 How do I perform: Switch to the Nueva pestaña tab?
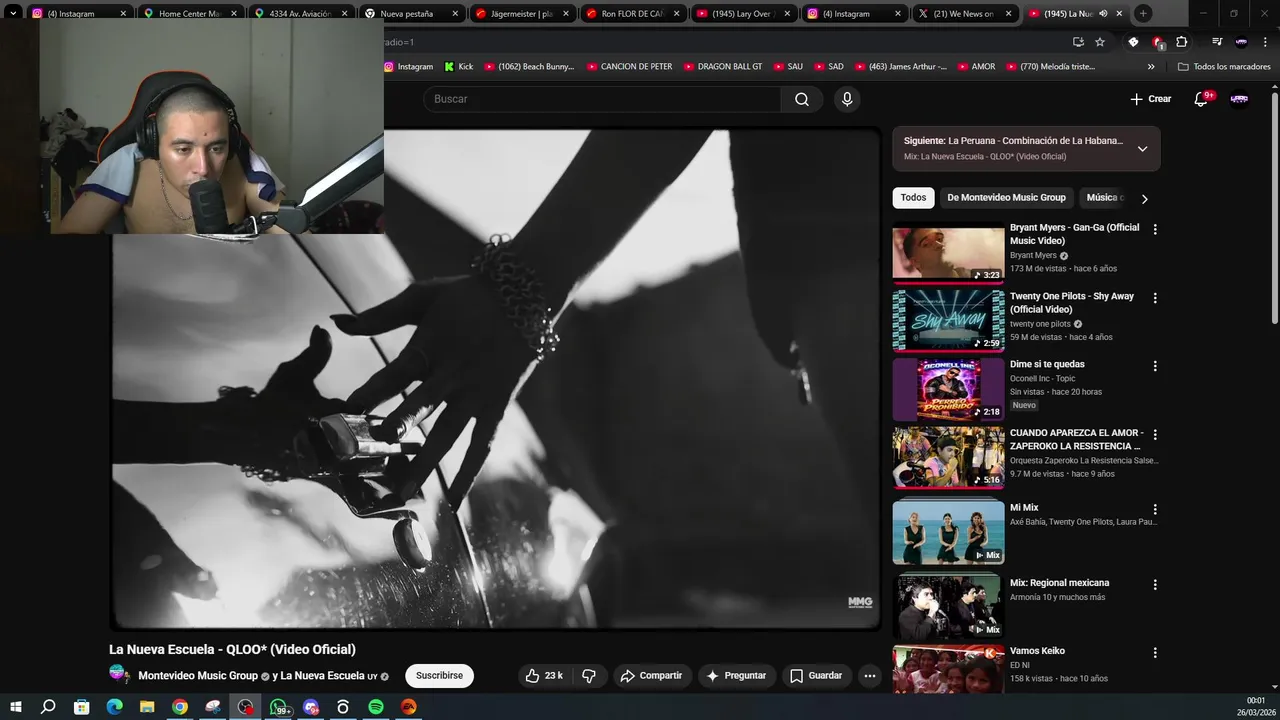(410, 14)
